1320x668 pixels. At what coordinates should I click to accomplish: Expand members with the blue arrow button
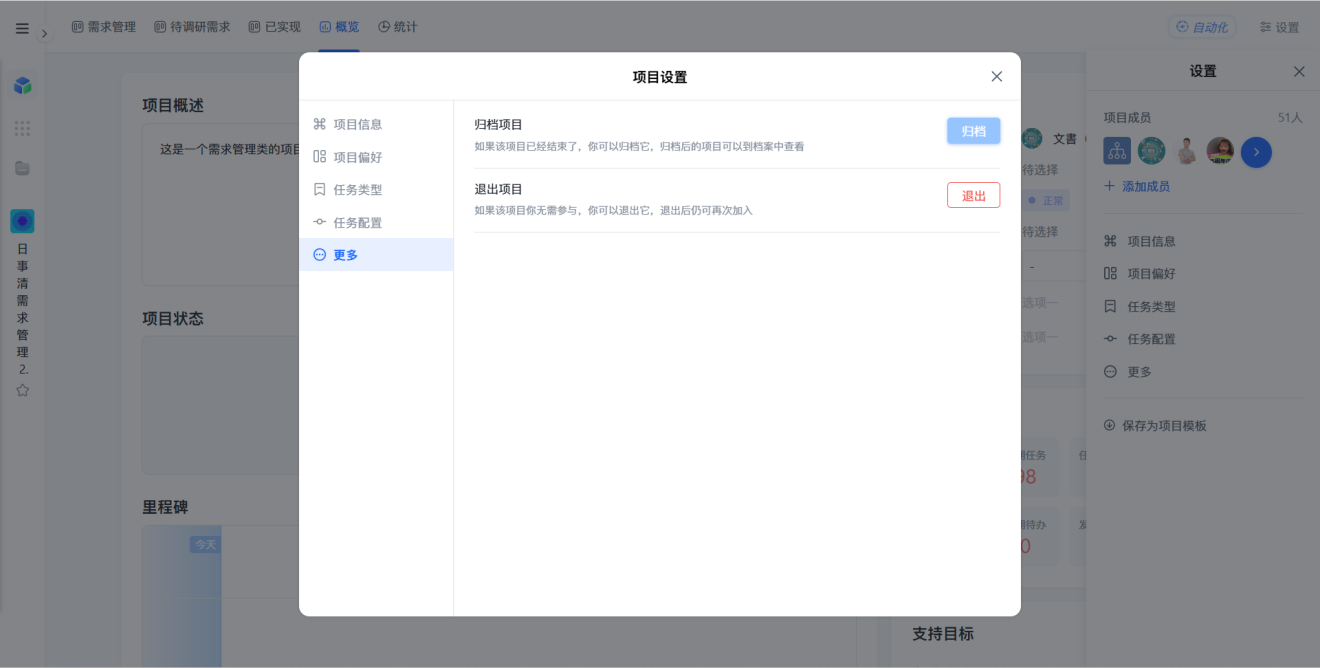1256,152
